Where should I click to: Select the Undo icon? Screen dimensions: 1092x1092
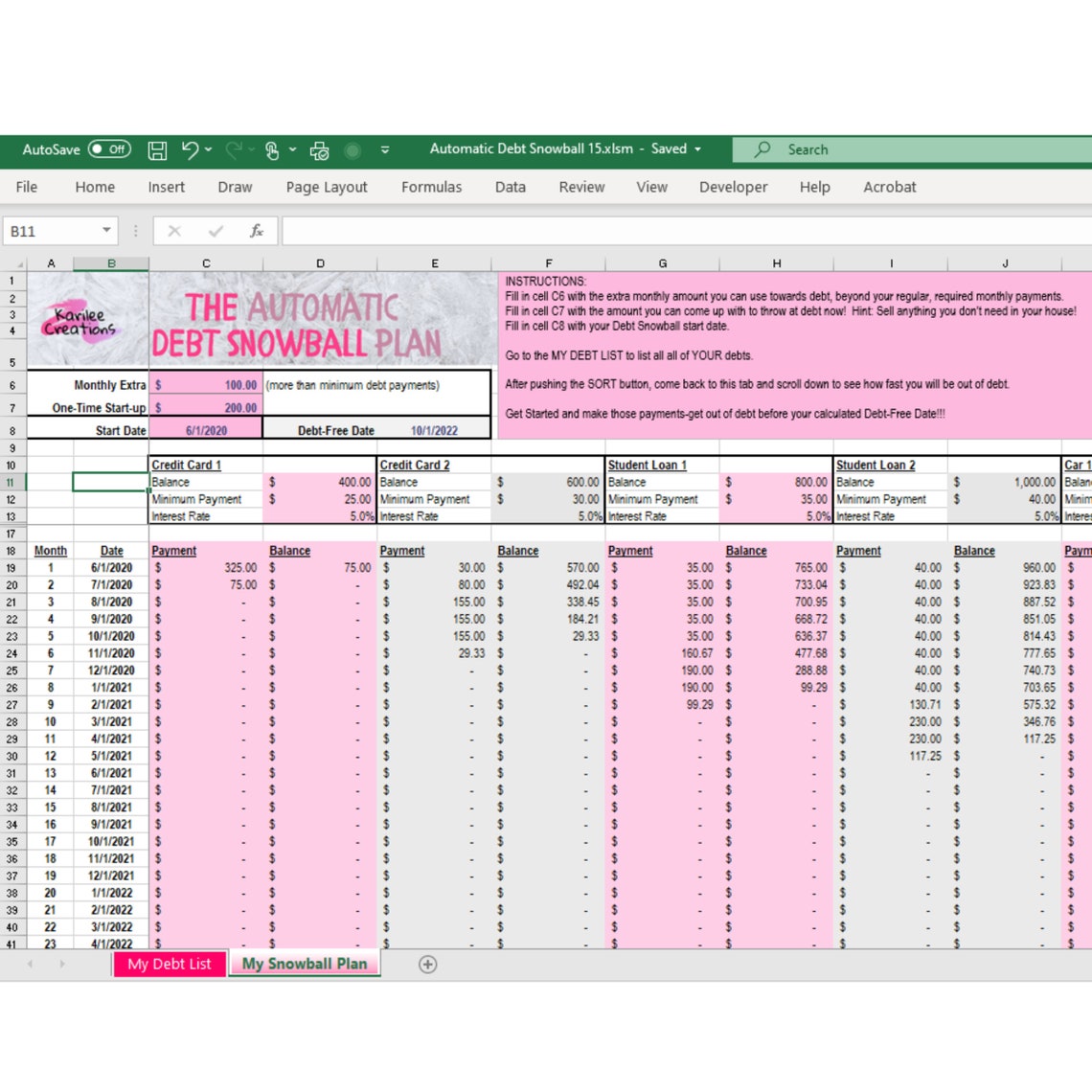(190, 149)
